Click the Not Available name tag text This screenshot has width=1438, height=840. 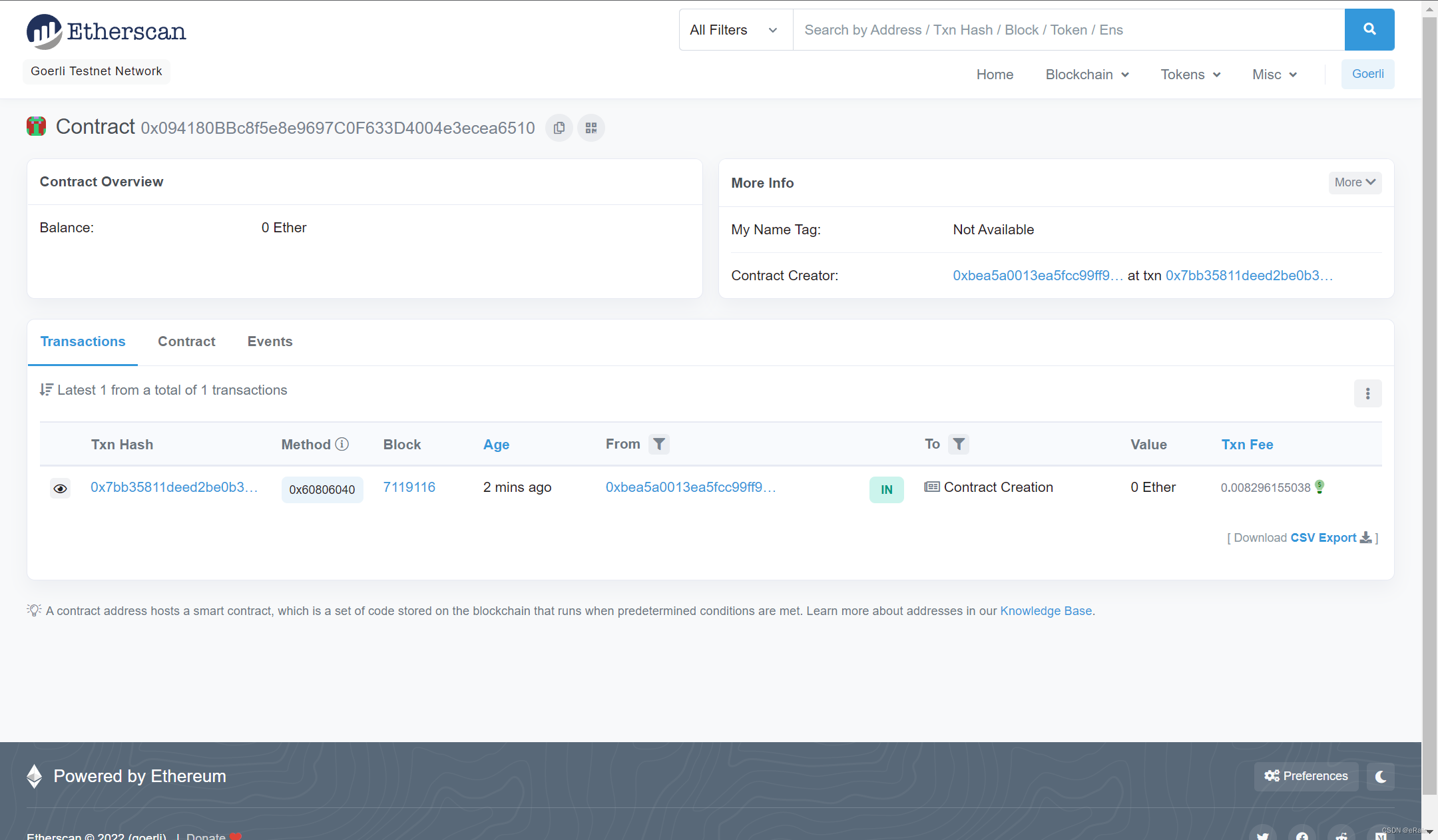[993, 230]
